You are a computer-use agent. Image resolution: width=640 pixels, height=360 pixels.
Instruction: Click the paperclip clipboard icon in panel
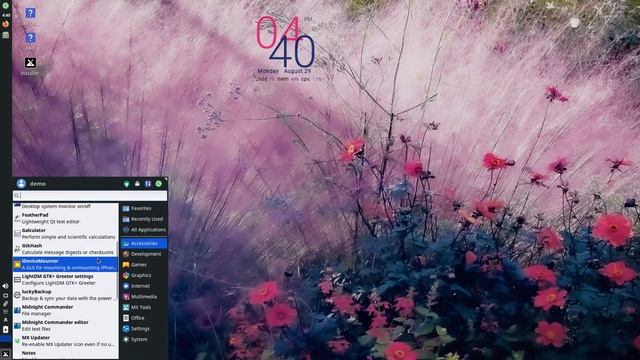[5, 304]
